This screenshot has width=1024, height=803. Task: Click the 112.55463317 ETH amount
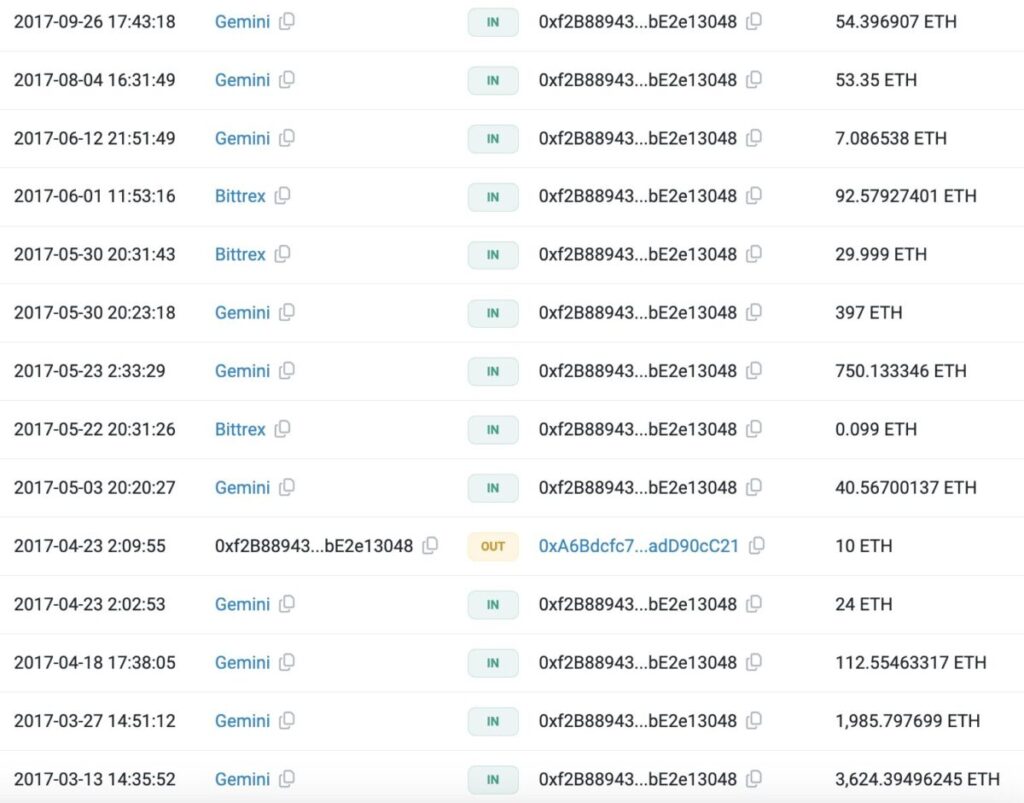pos(910,663)
